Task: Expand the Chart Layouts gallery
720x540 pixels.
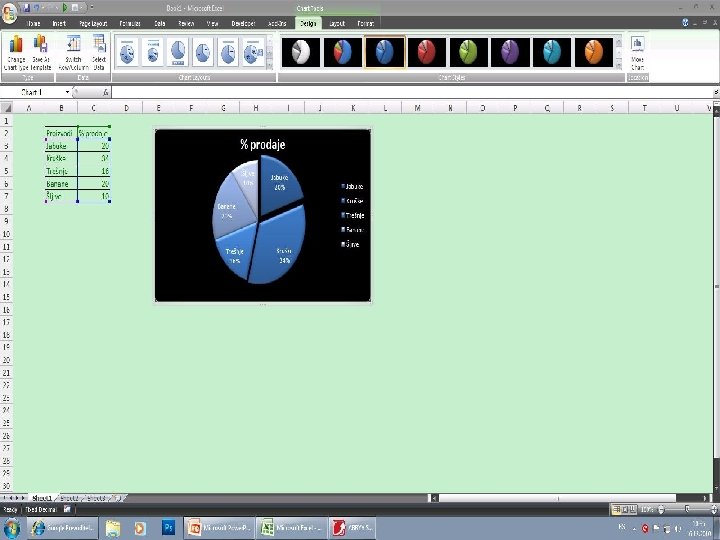Action: (270, 65)
